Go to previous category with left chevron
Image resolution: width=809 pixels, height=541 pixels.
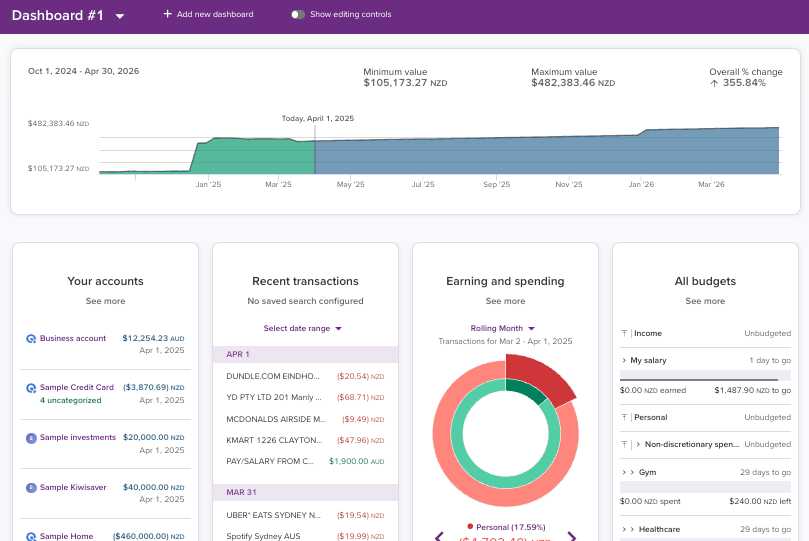439,536
